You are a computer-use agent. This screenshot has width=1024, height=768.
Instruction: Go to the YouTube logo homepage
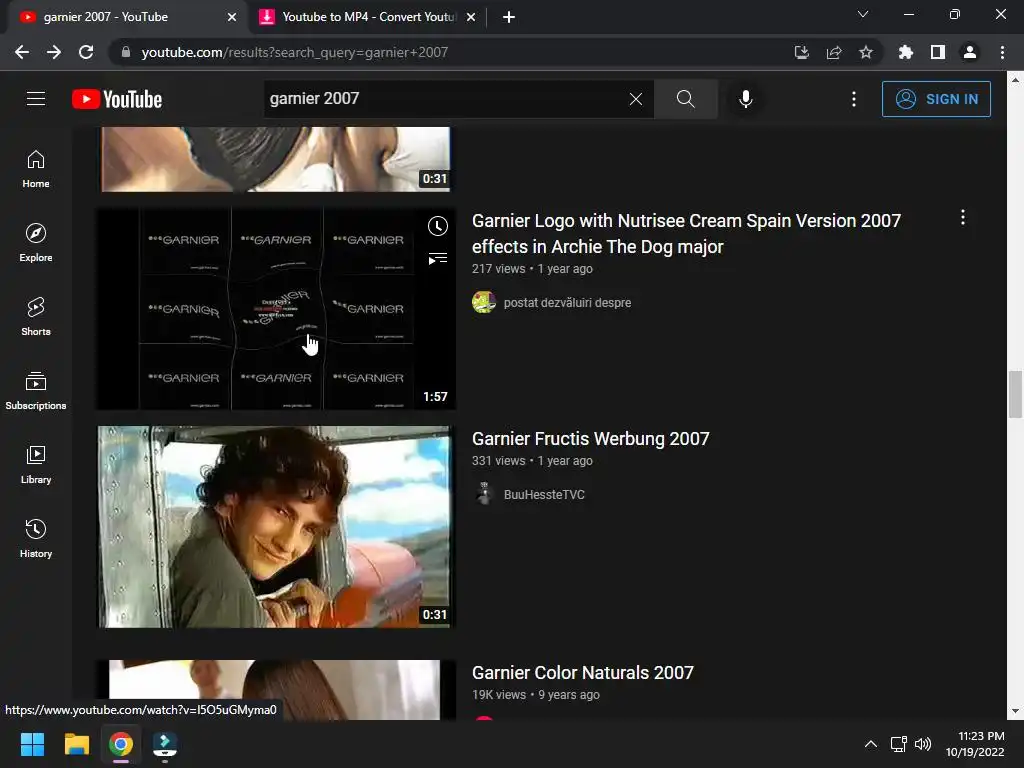117,99
